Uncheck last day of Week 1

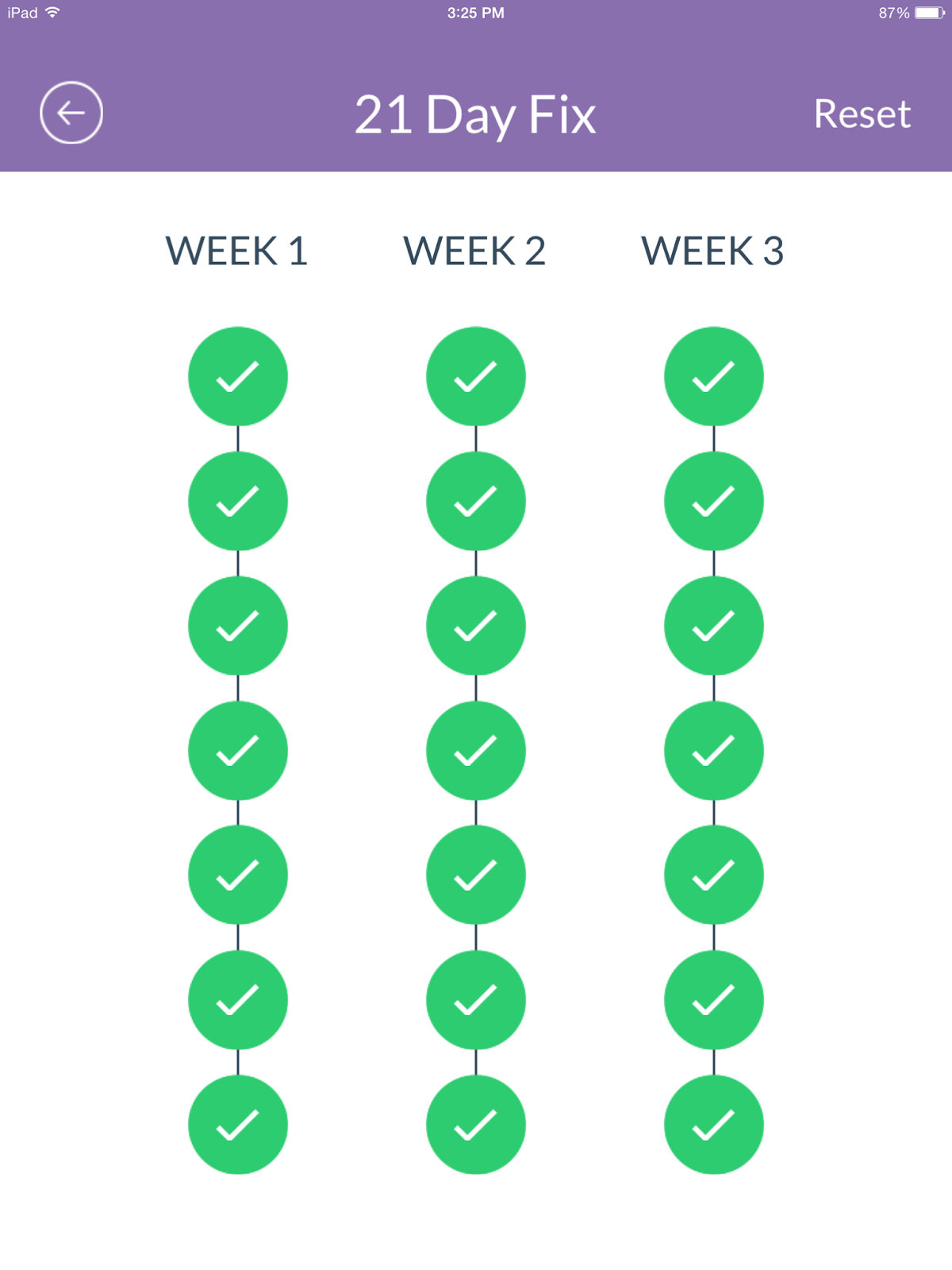[238, 1125]
